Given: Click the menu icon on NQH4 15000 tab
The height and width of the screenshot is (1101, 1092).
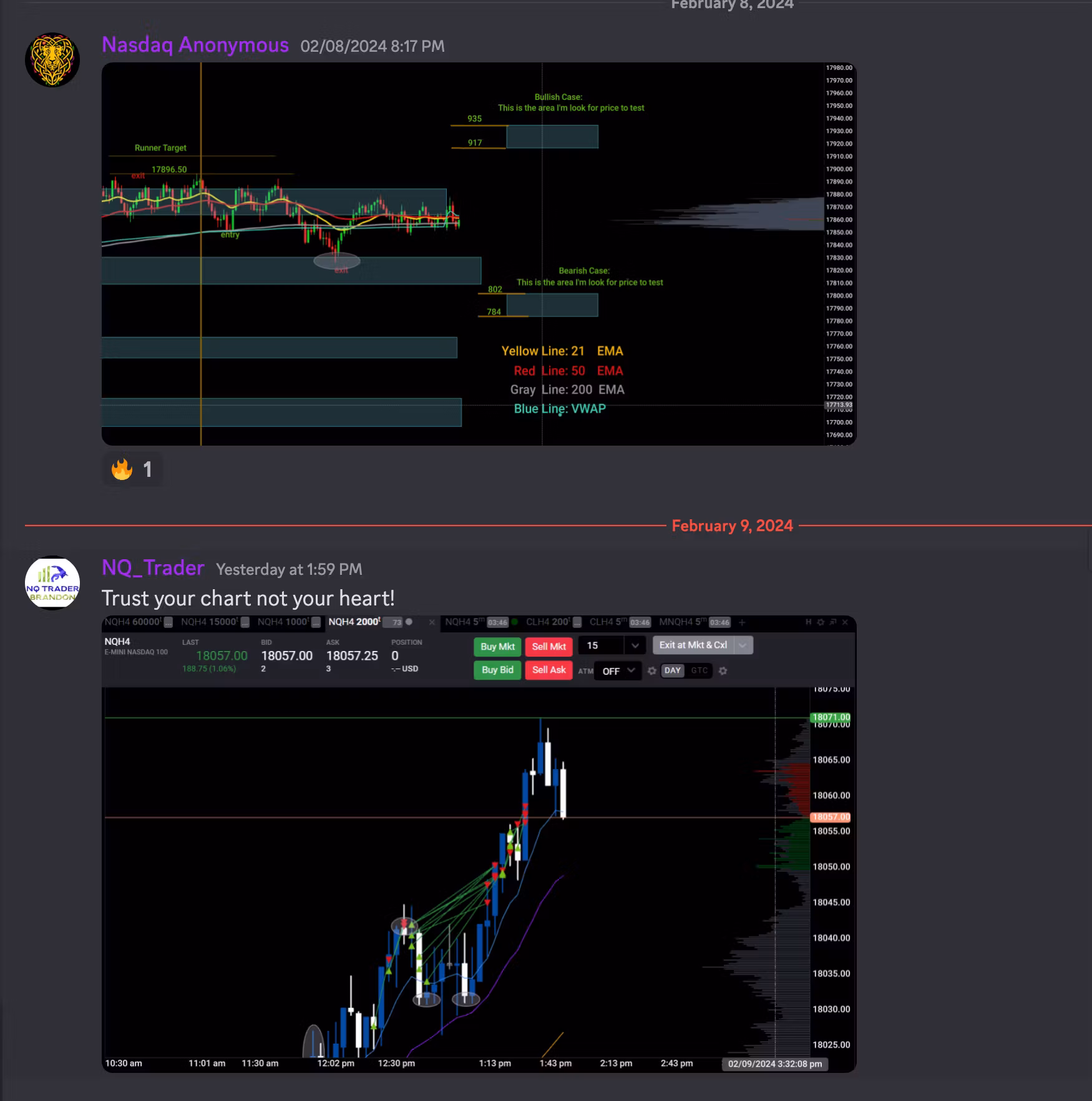Looking at the screenshot, I should coord(245,622).
